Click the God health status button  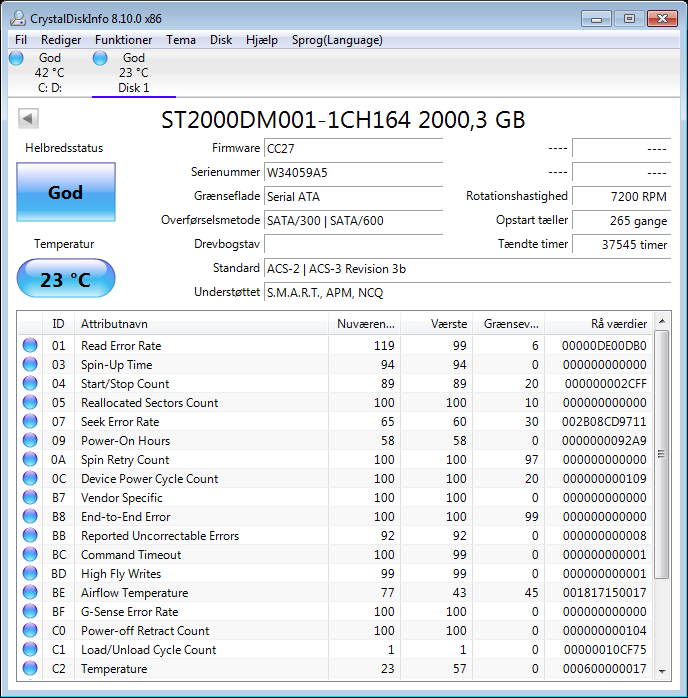coord(66,192)
